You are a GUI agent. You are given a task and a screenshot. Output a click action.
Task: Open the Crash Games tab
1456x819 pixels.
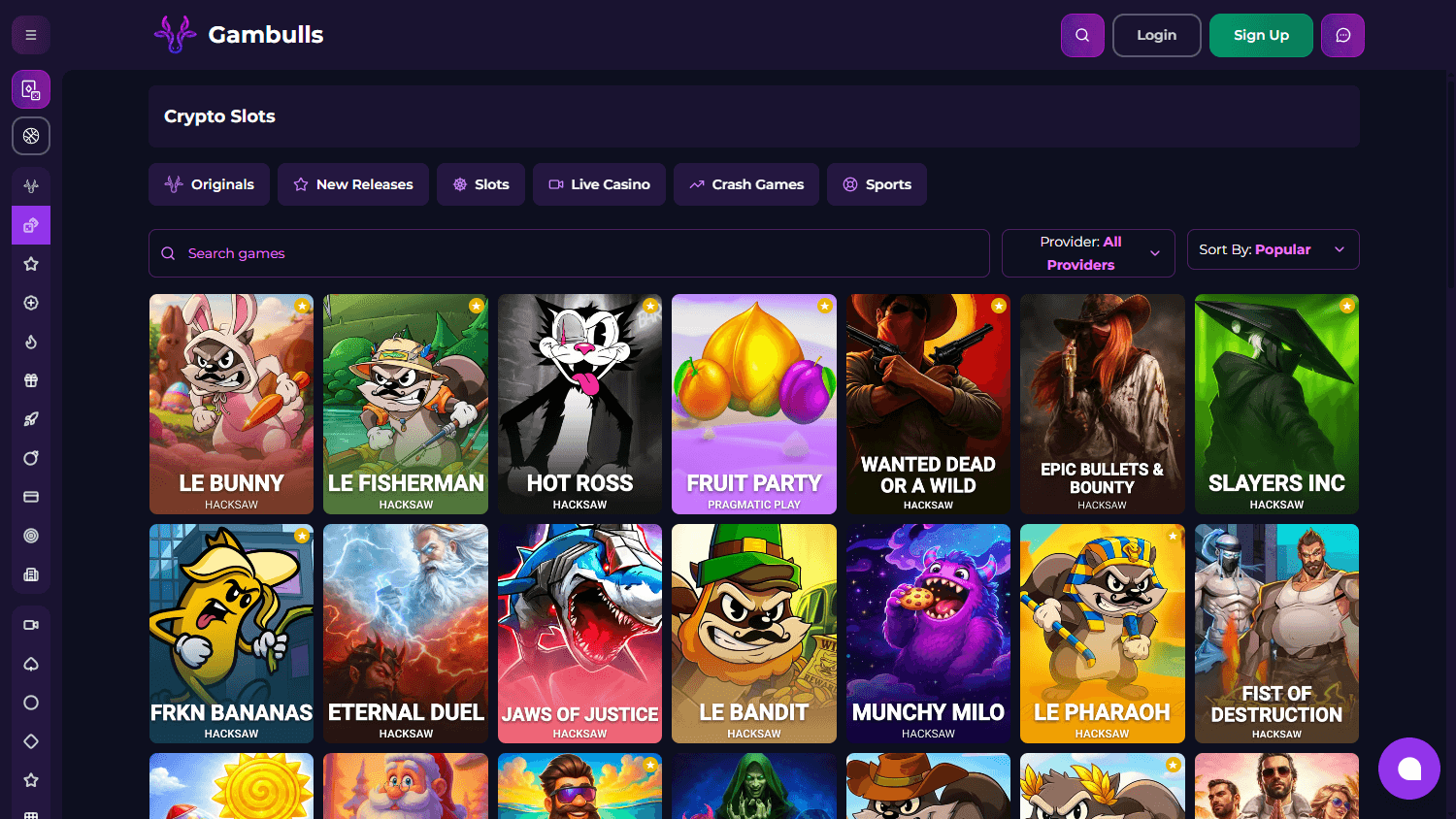tap(746, 184)
